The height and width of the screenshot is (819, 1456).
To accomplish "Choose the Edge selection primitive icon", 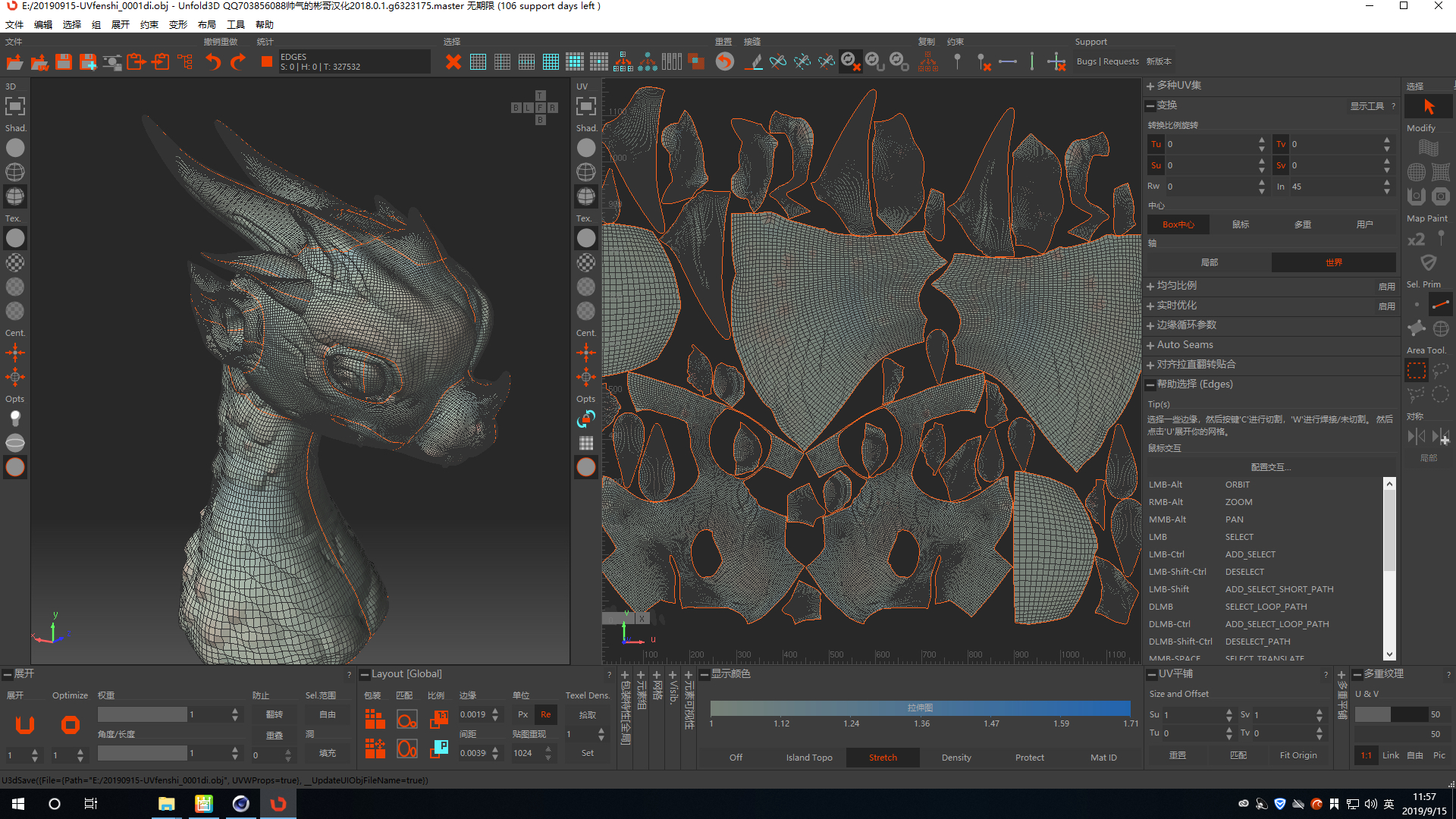I will [1441, 305].
